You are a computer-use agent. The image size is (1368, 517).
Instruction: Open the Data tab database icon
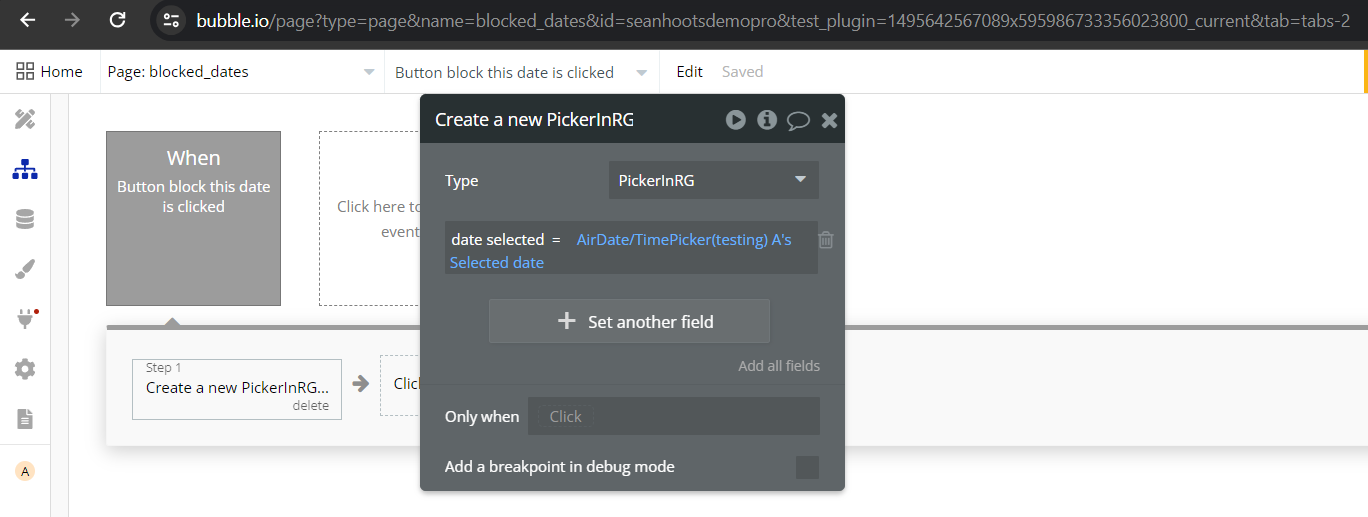coord(25,220)
